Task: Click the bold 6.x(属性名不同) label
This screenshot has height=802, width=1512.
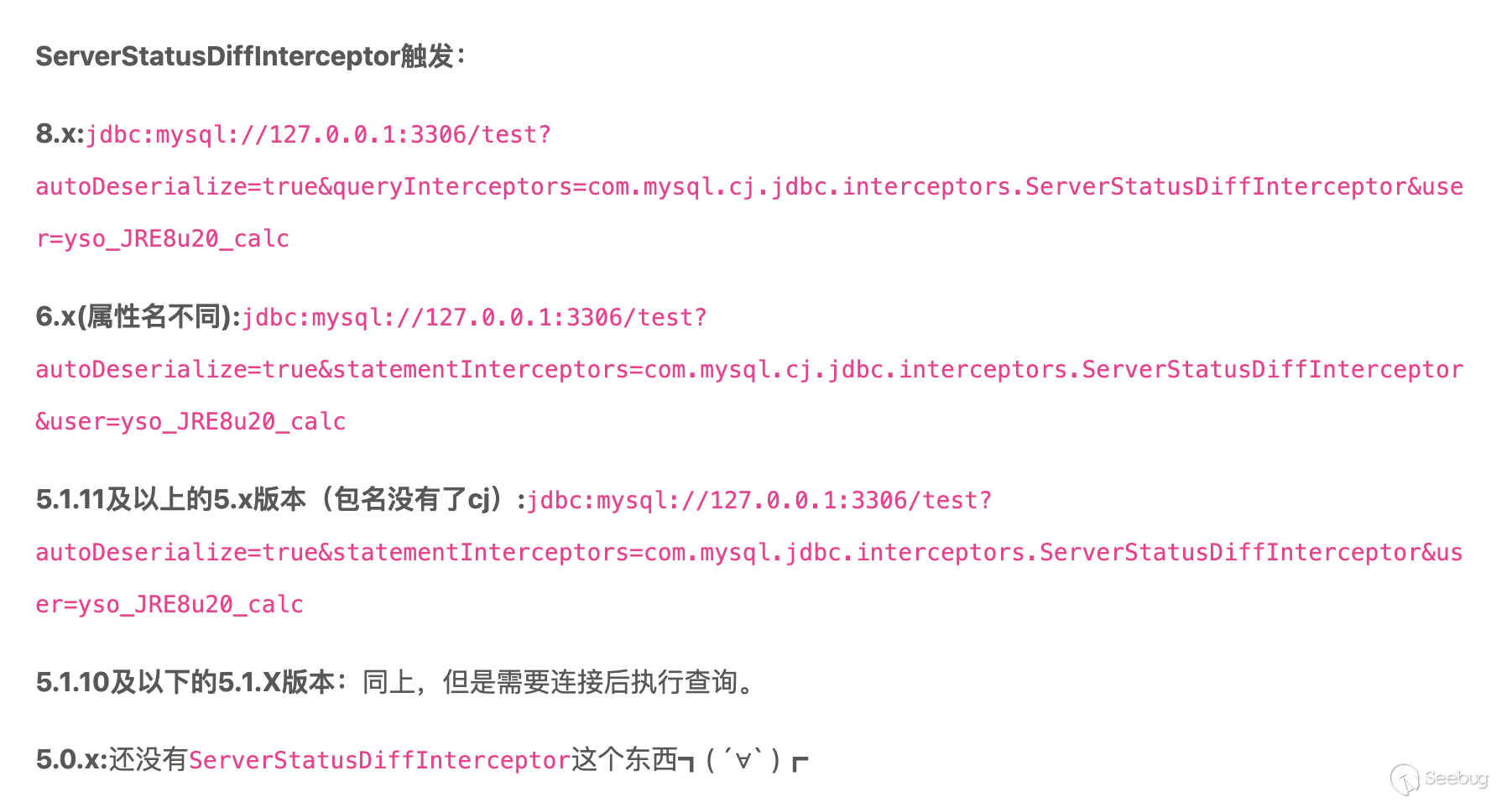Action: [138, 316]
